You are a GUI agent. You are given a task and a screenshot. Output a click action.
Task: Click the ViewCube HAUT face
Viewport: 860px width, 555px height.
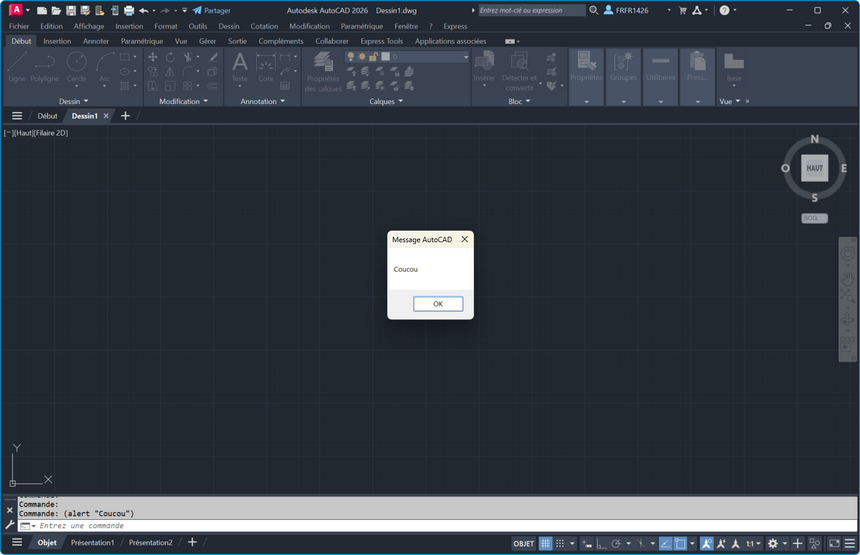click(814, 168)
